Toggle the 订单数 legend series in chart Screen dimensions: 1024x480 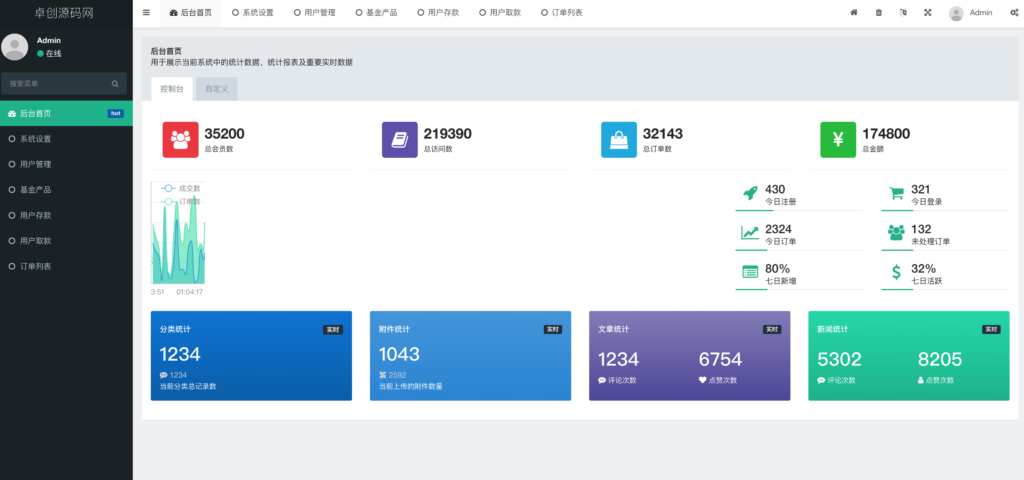pos(181,202)
